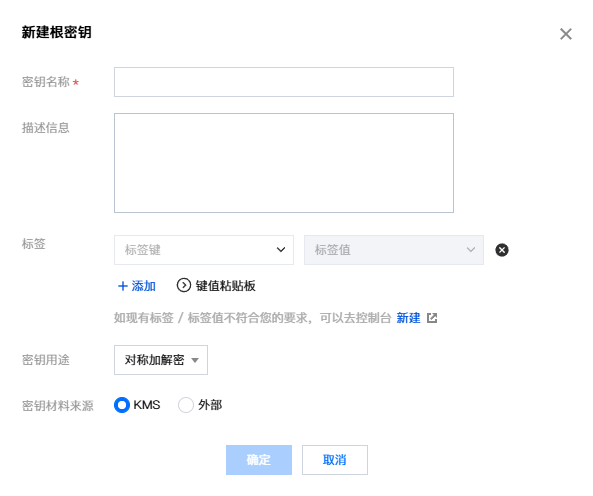Viewport: 593px width, 496px height.
Task: Open the 新建 tag console link
Action: coord(408,318)
